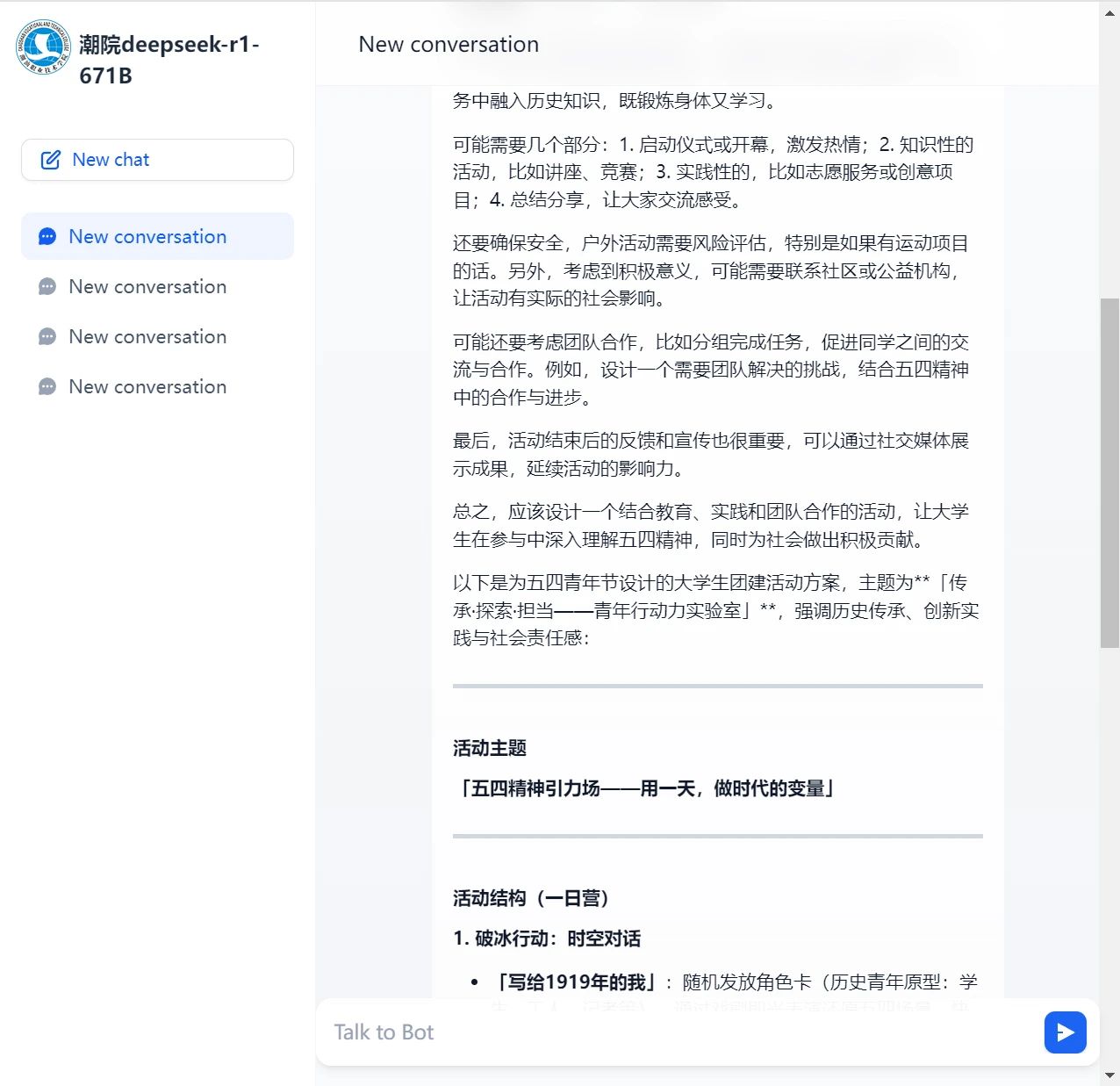
Task: Click the vertical scrollbar thumb
Action: click(1110, 474)
